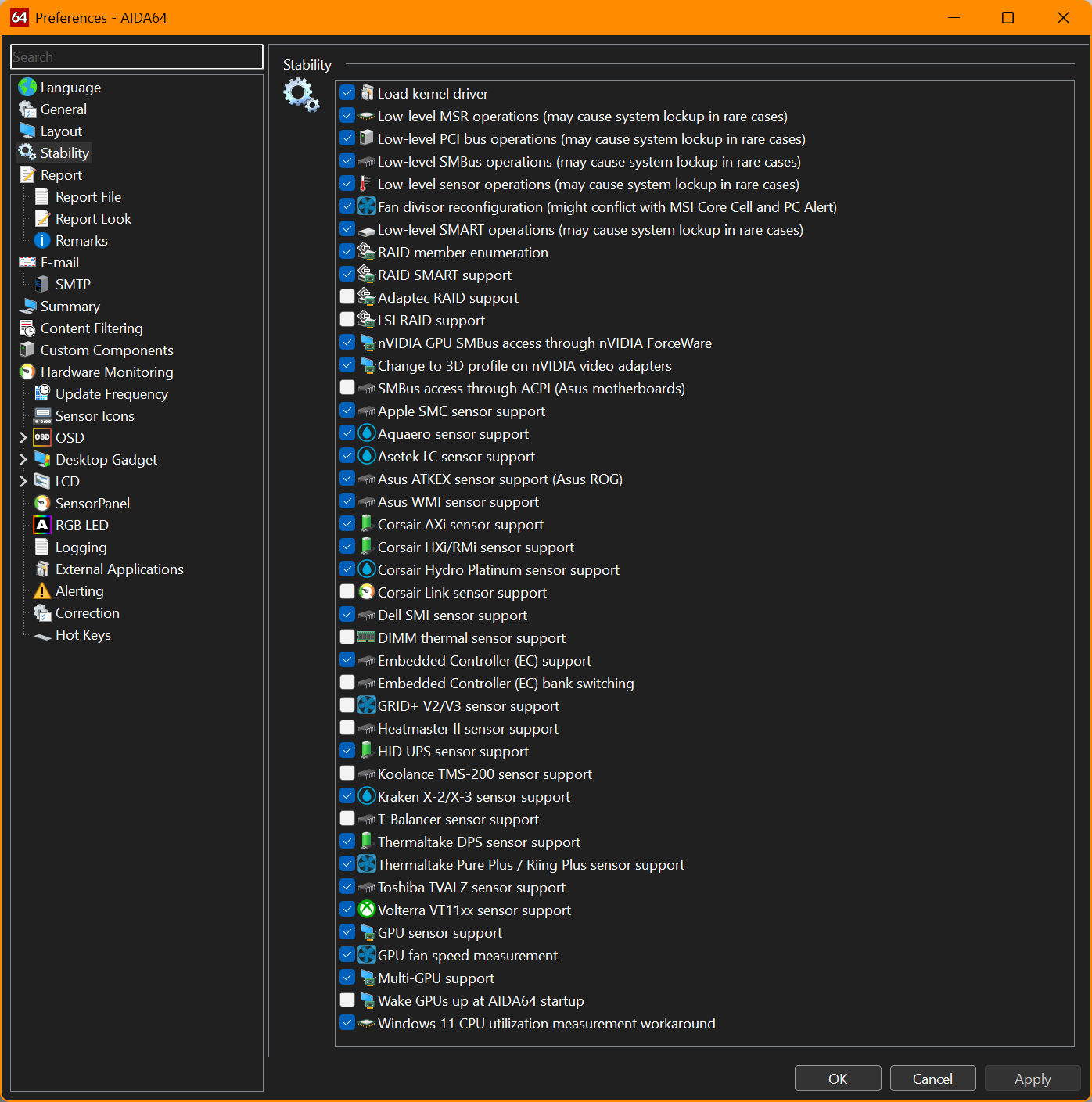Expand the OSD tree node

[23, 438]
